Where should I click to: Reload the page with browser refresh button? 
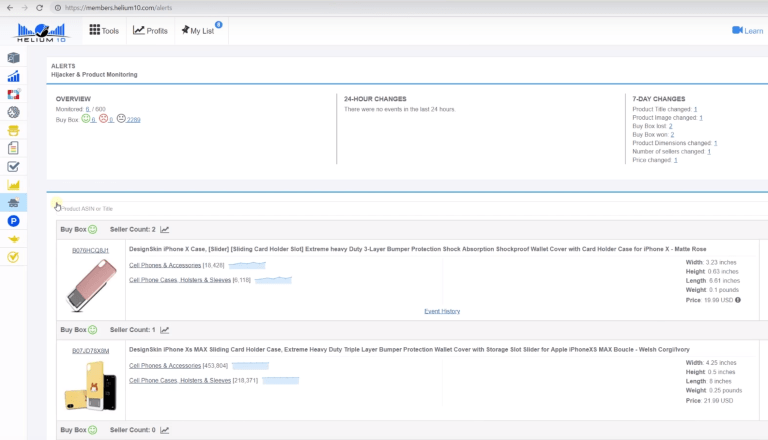coord(40,8)
